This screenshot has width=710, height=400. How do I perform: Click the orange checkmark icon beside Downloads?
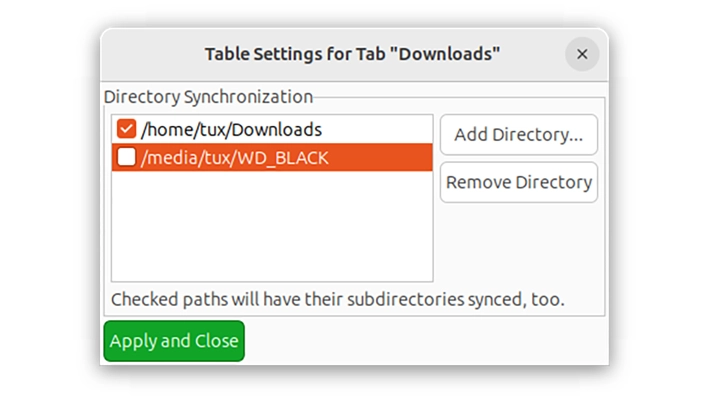126,129
